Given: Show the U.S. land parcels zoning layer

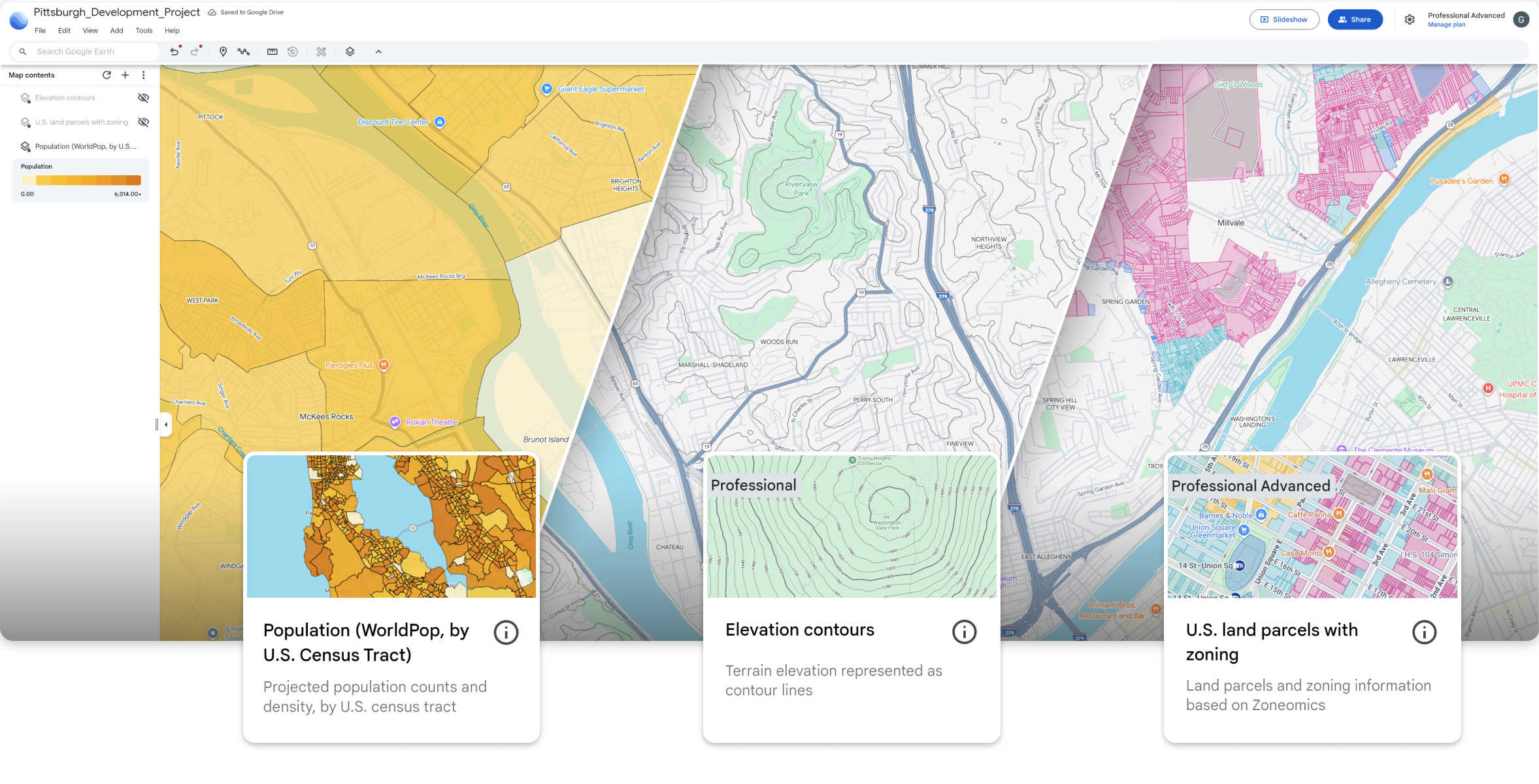Looking at the screenshot, I should point(143,122).
